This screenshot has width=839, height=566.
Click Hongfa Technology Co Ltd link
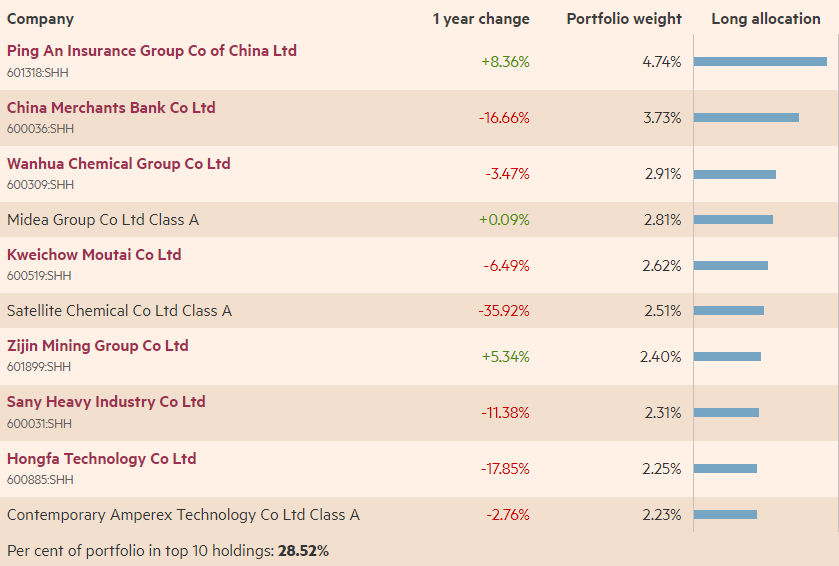[101, 459]
